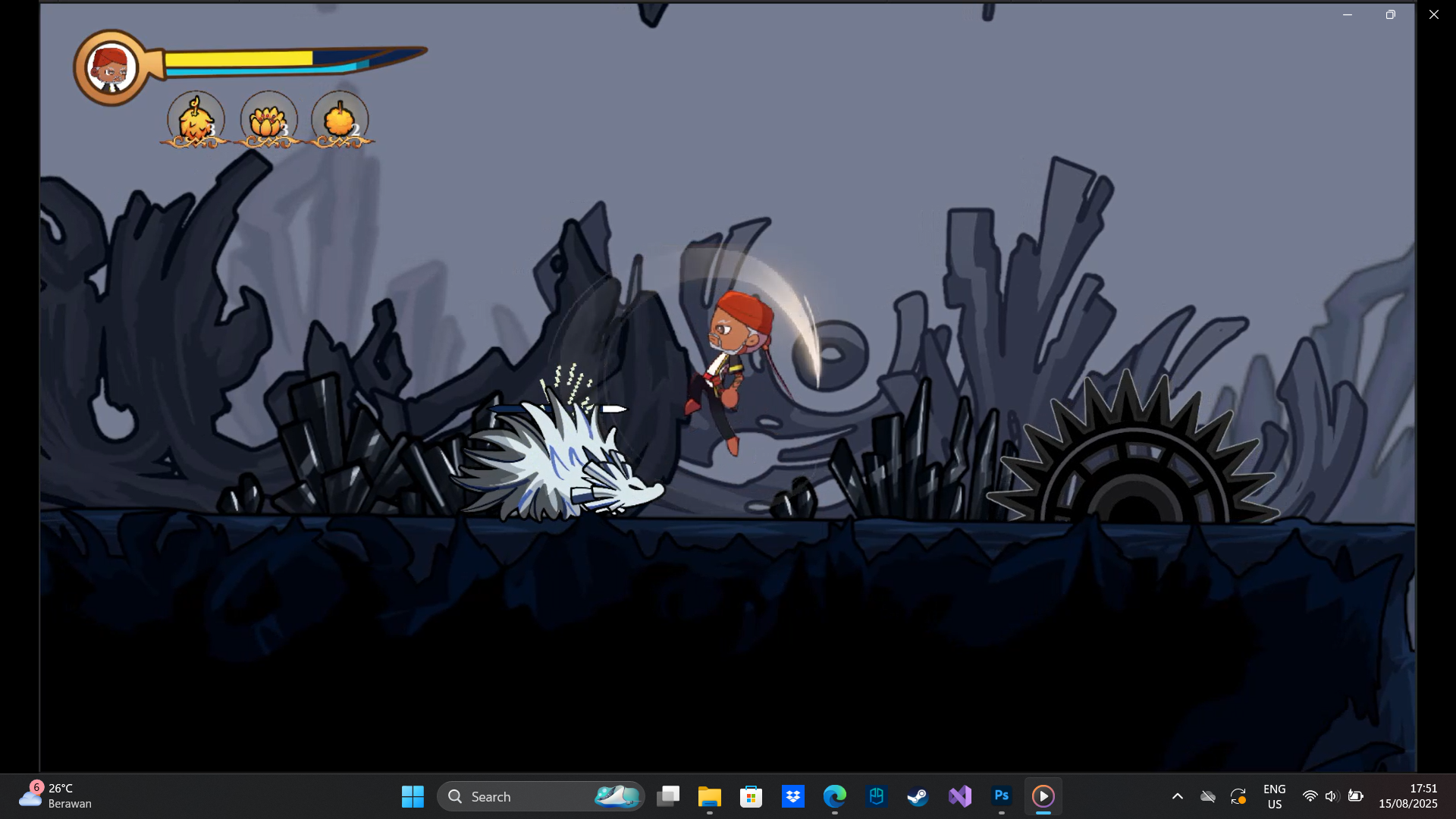Open the Windows Start menu
This screenshot has width=1456, height=819.
pos(413,796)
